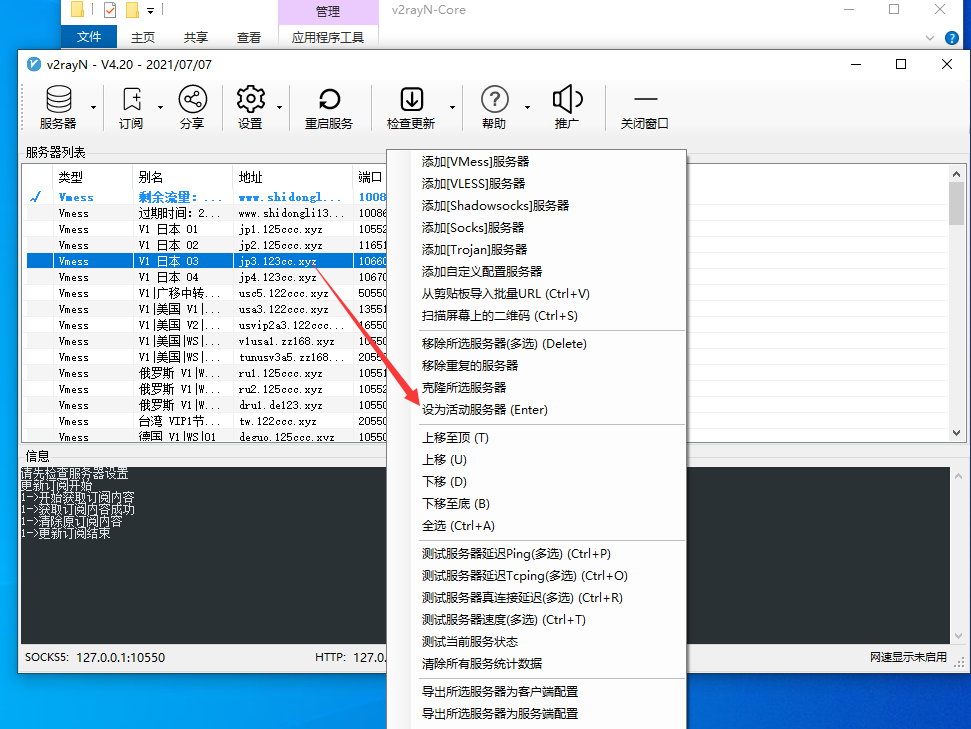Sort by the 别名 column header

(182, 177)
